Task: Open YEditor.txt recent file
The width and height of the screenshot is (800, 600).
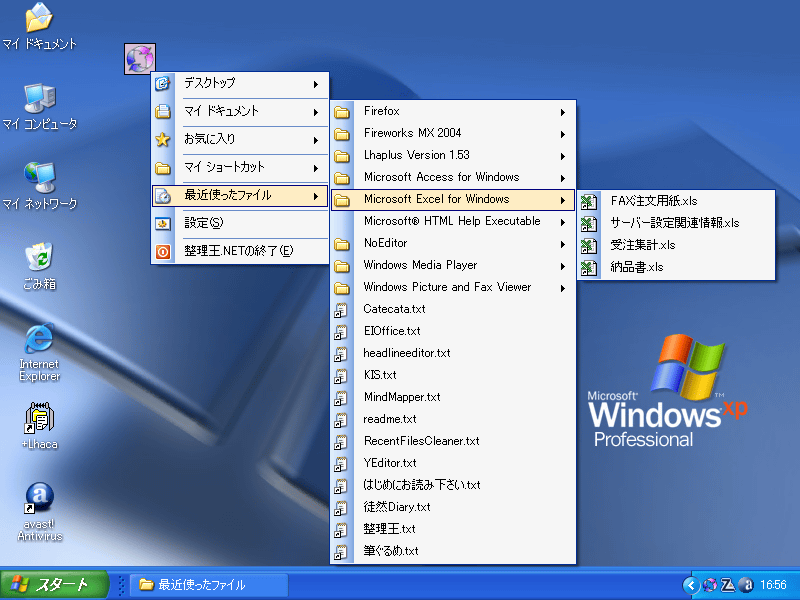Action: pyautogui.click(x=453, y=463)
